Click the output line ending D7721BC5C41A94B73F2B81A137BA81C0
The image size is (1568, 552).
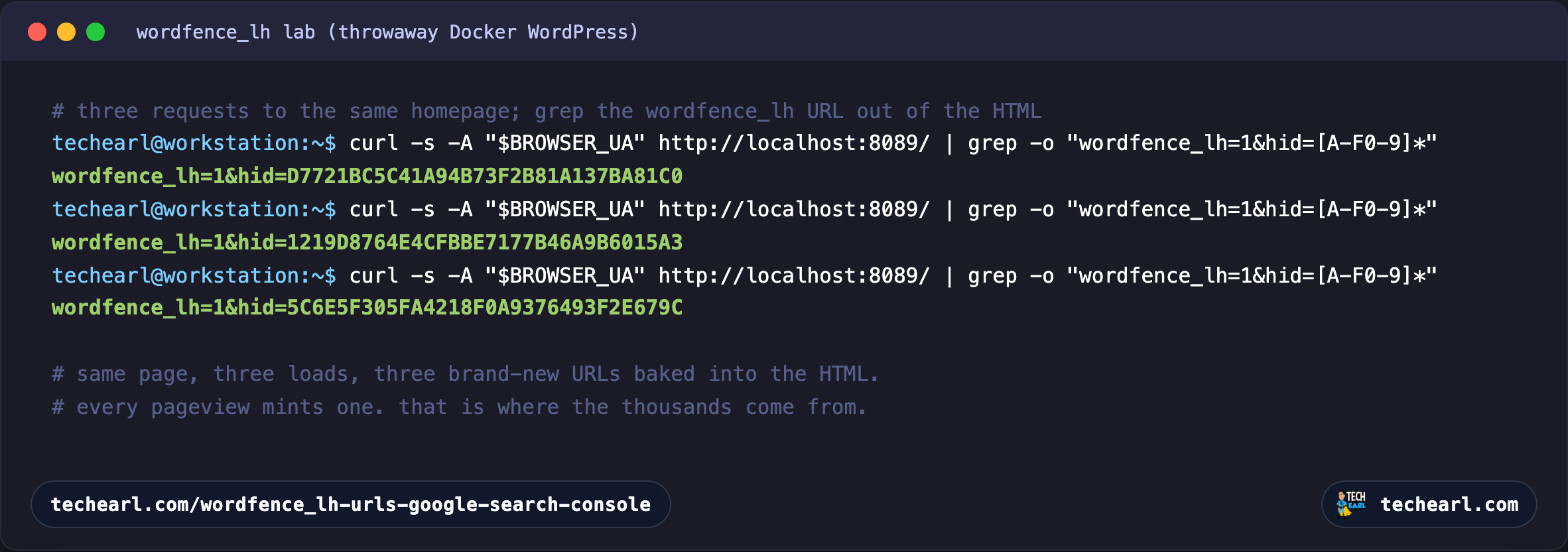(367, 176)
